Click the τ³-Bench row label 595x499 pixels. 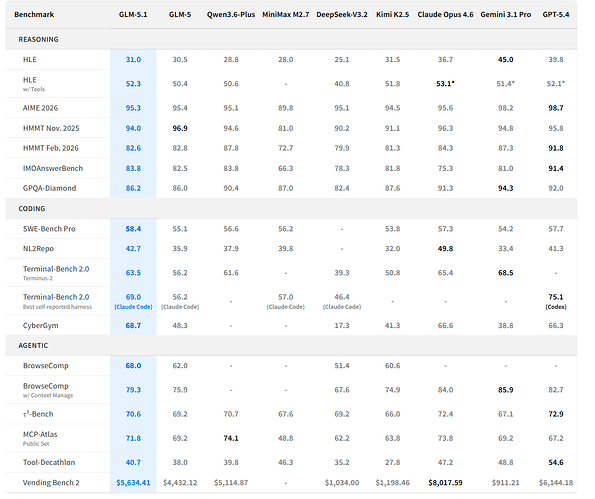(x=38, y=414)
